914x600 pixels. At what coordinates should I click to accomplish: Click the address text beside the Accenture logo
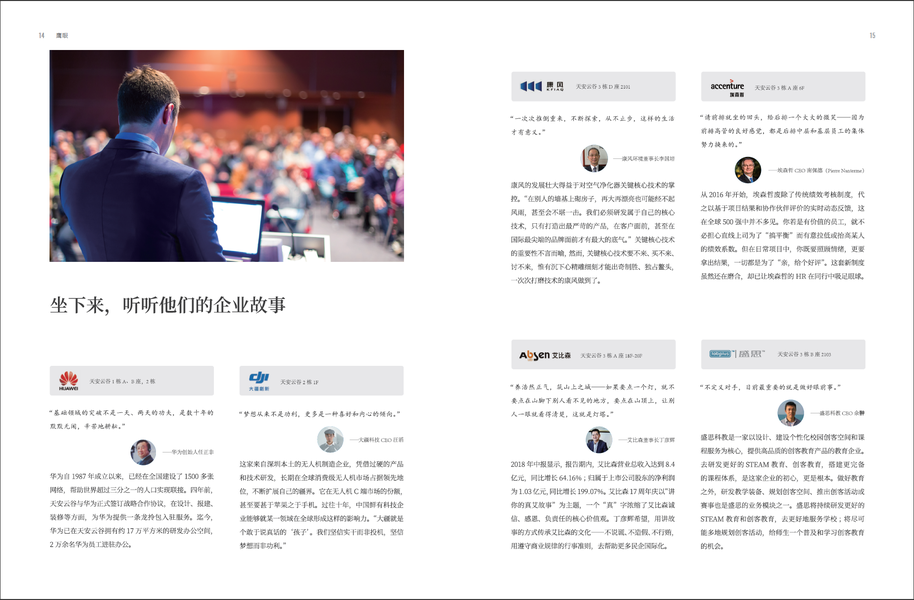point(779,88)
